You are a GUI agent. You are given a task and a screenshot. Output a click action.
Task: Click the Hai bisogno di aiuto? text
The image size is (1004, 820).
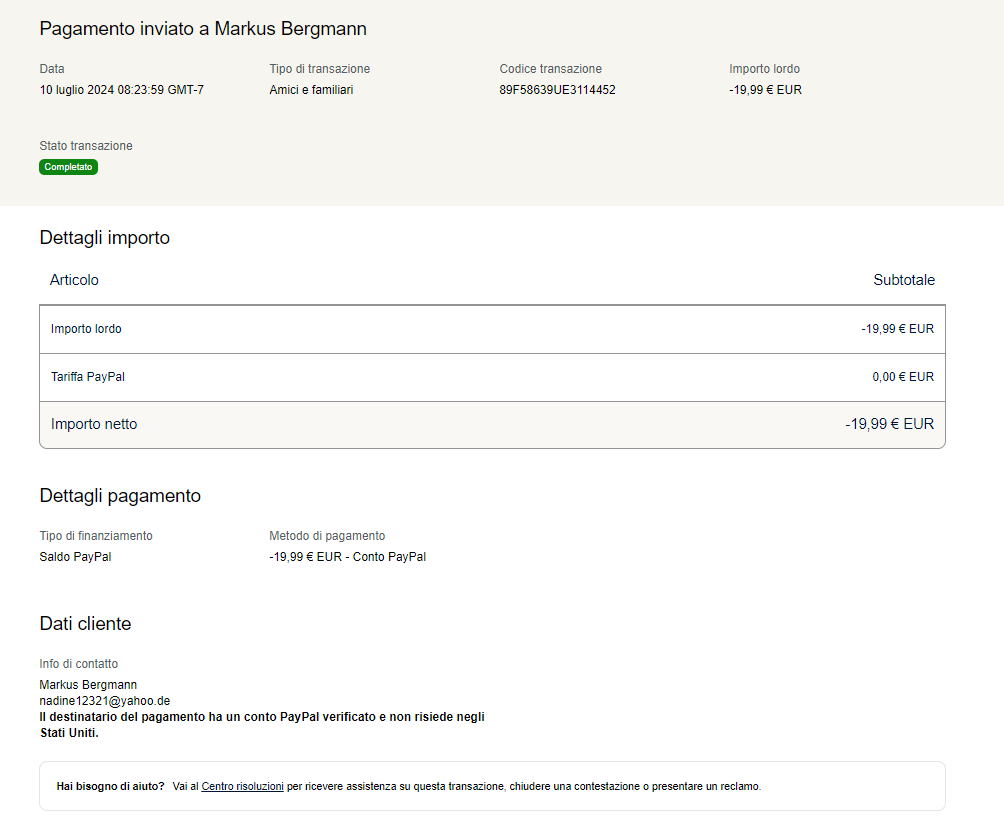110,787
